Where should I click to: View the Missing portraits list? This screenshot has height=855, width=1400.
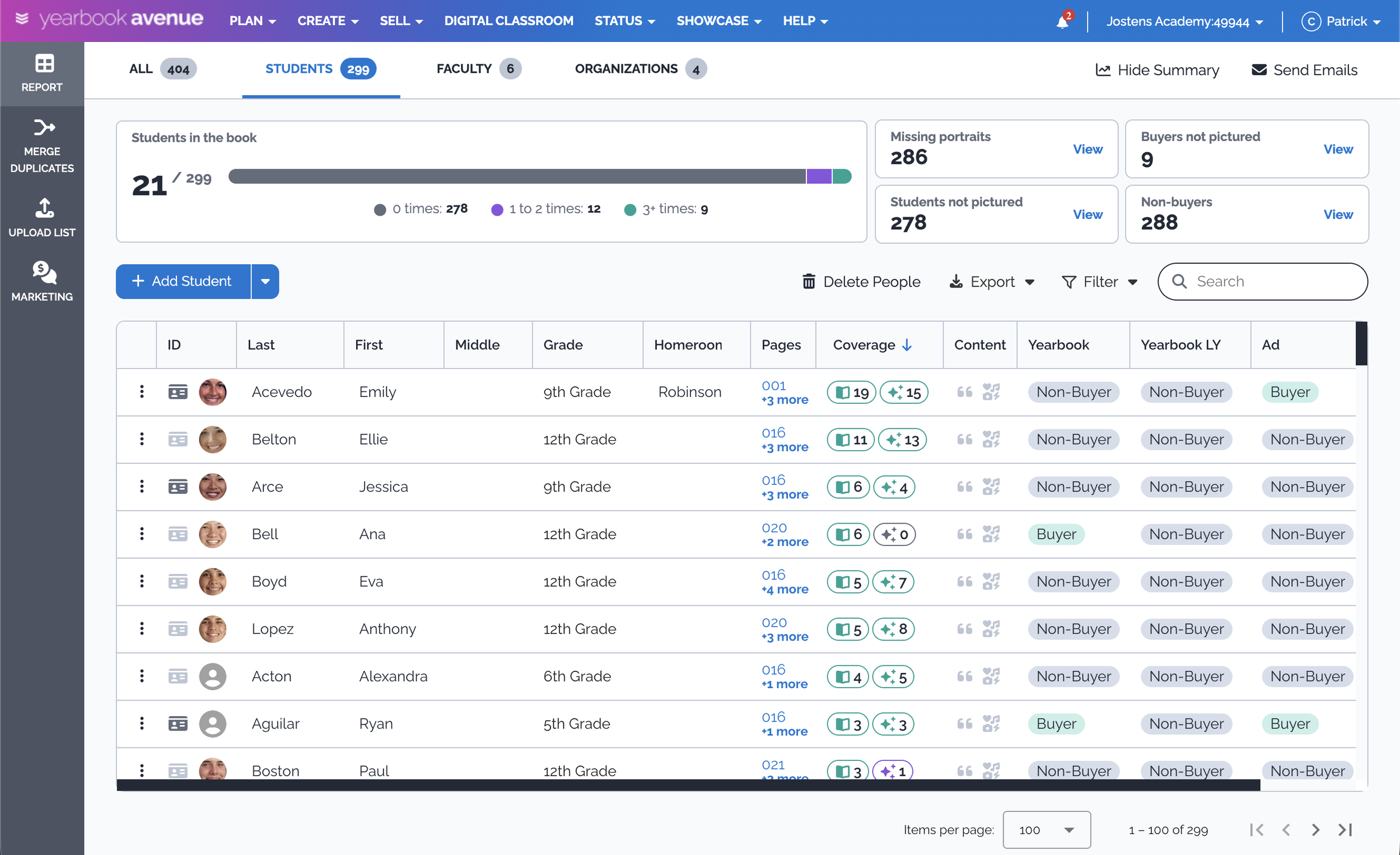coord(1088,149)
